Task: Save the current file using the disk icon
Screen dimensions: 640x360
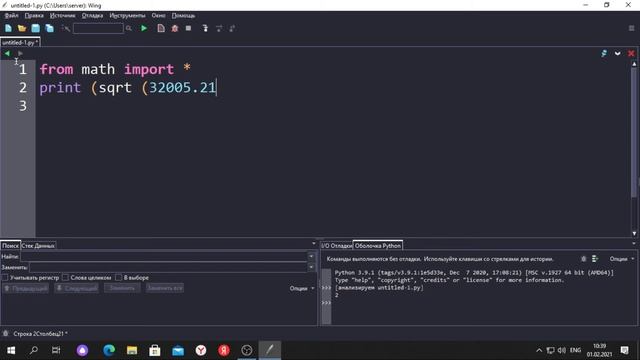Action: (36, 28)
